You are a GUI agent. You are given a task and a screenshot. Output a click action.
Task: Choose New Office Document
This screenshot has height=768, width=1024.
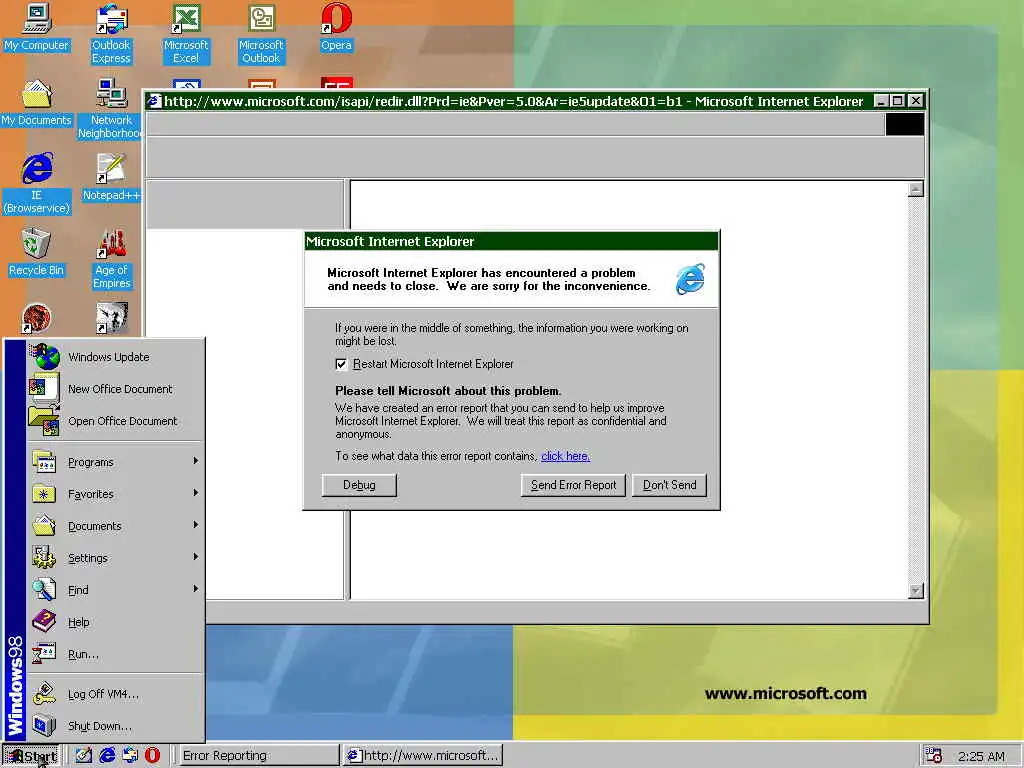pos(115,389)
